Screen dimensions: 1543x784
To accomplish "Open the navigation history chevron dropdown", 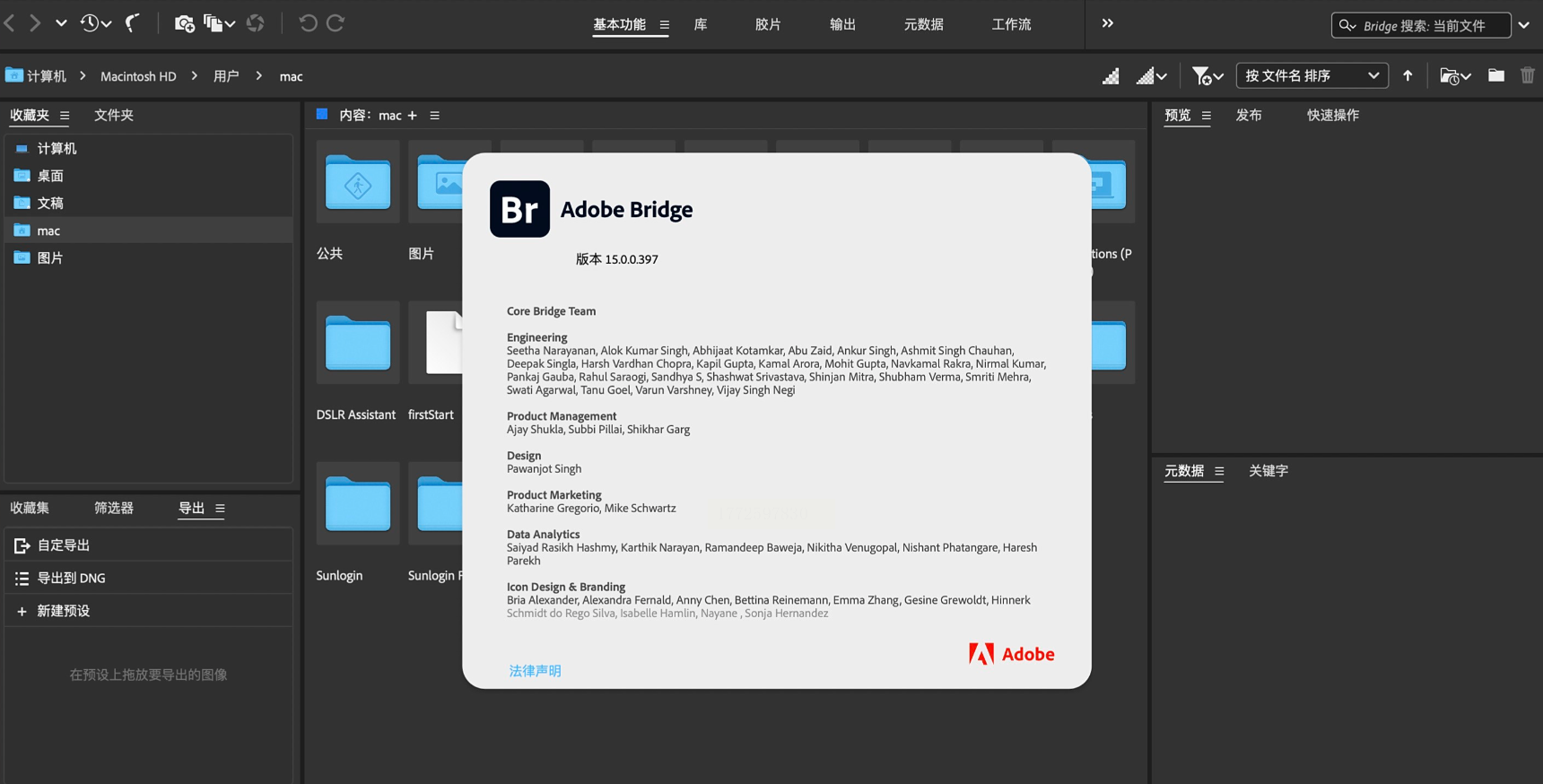I will [61, 23].
